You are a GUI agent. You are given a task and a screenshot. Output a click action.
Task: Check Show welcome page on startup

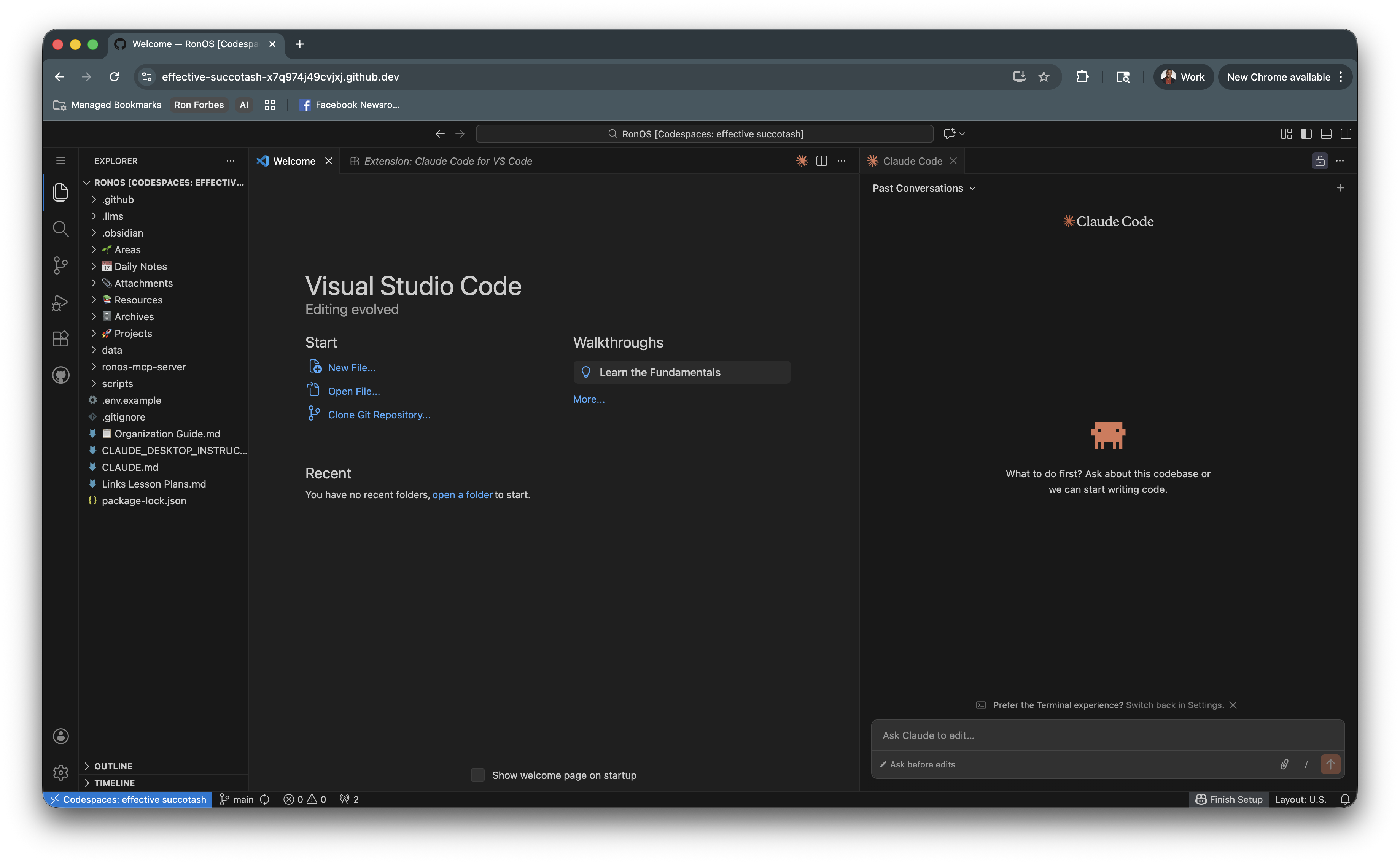click(478, 775)
